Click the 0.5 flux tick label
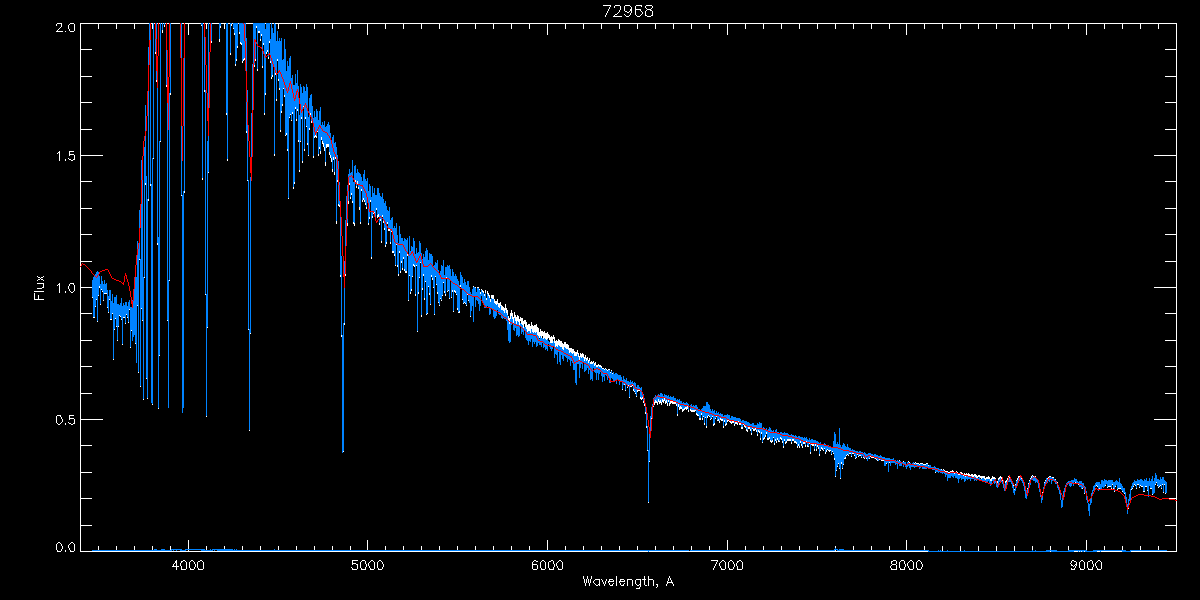 point(65,419)
